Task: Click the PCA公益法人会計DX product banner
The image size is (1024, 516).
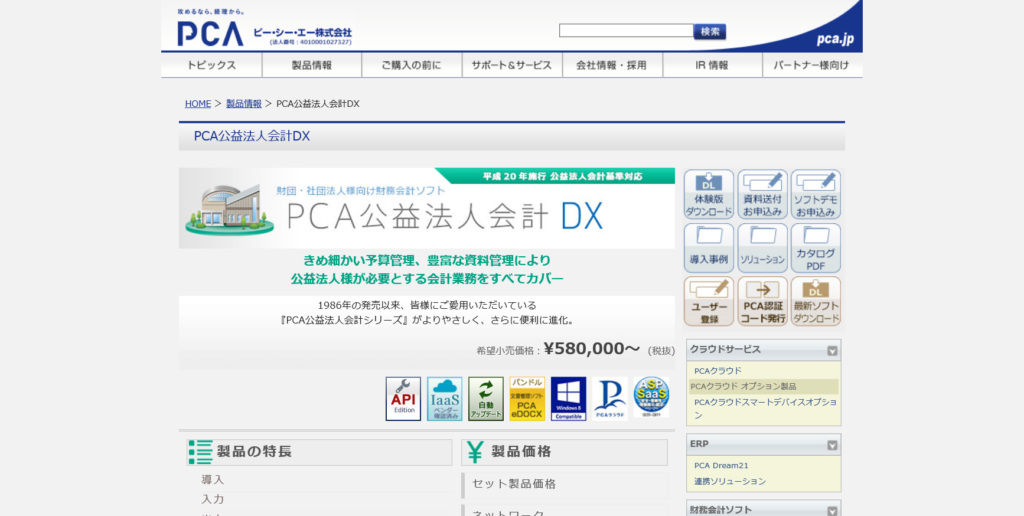Action: coord(426,208)
